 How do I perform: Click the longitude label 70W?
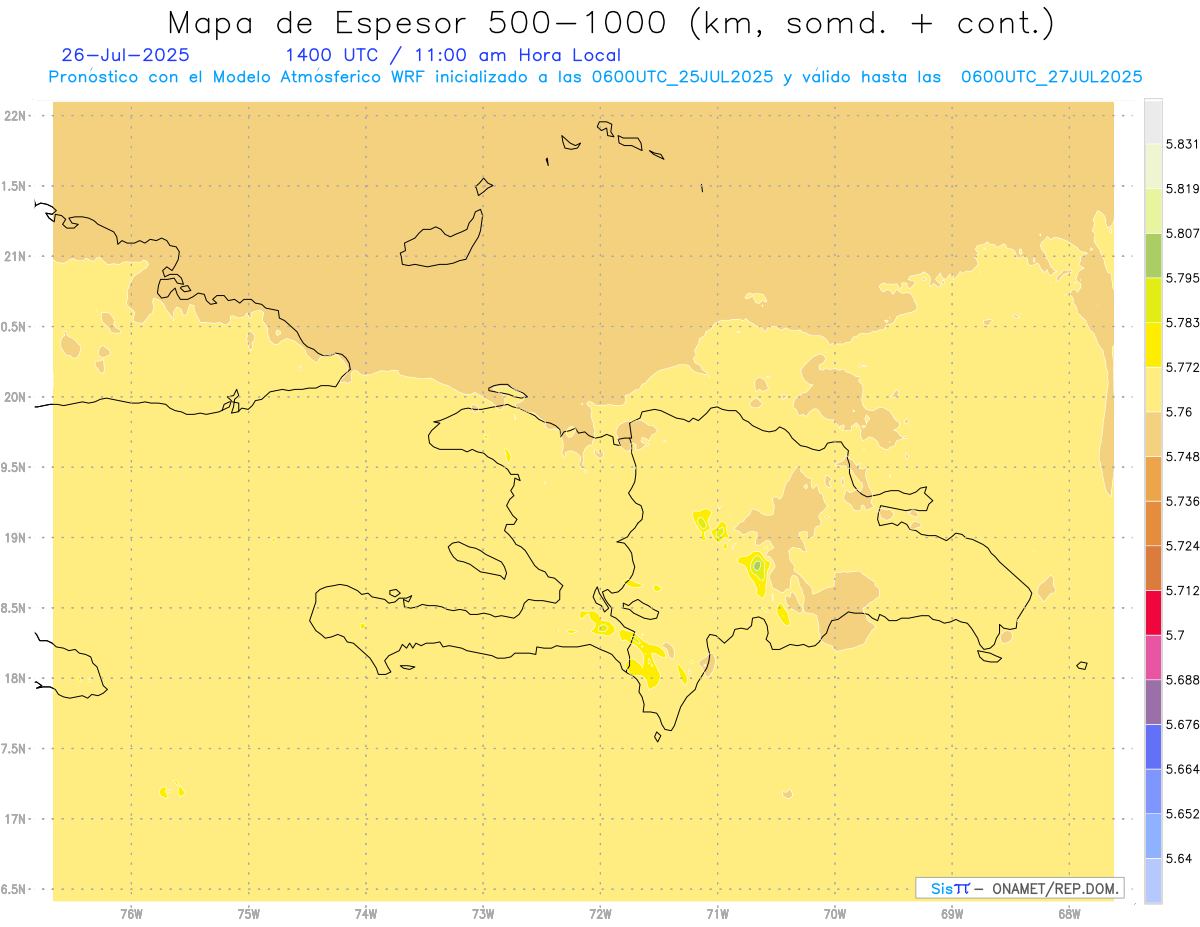pyautogui.click(x=835, y=913)
